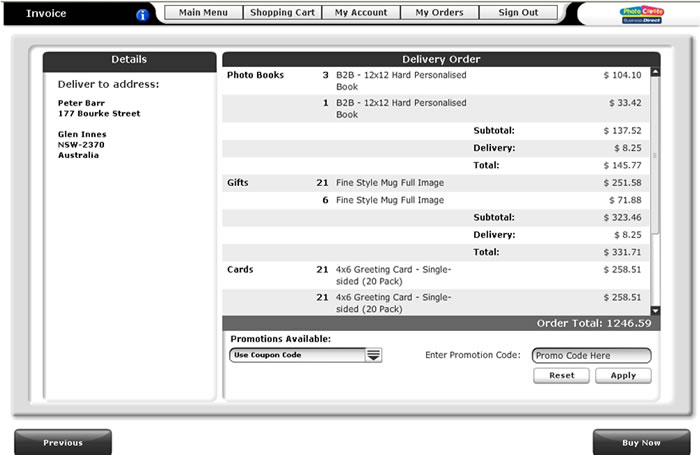Select the $251.58 Fine Style Mug row
This screenshot has height=455, width=700.
(436, 183)
